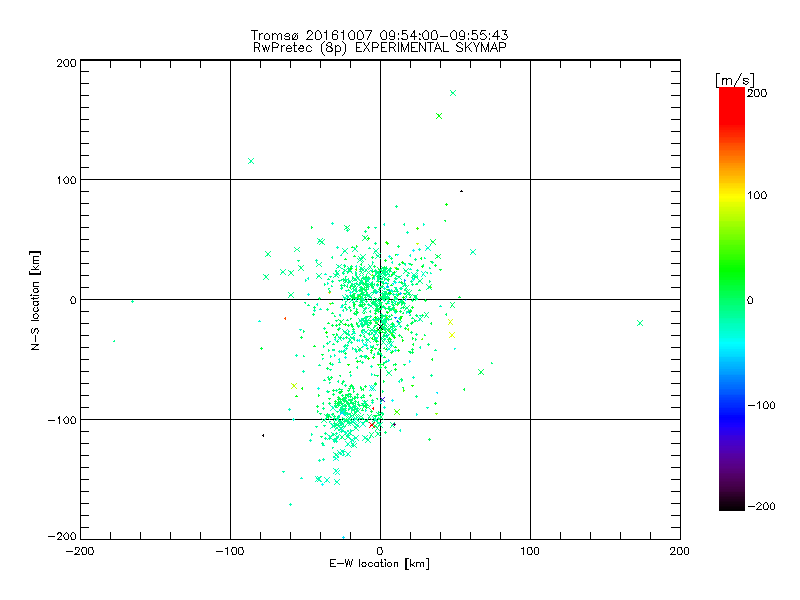Click the colorbar's '-100' label

[761, 405]
